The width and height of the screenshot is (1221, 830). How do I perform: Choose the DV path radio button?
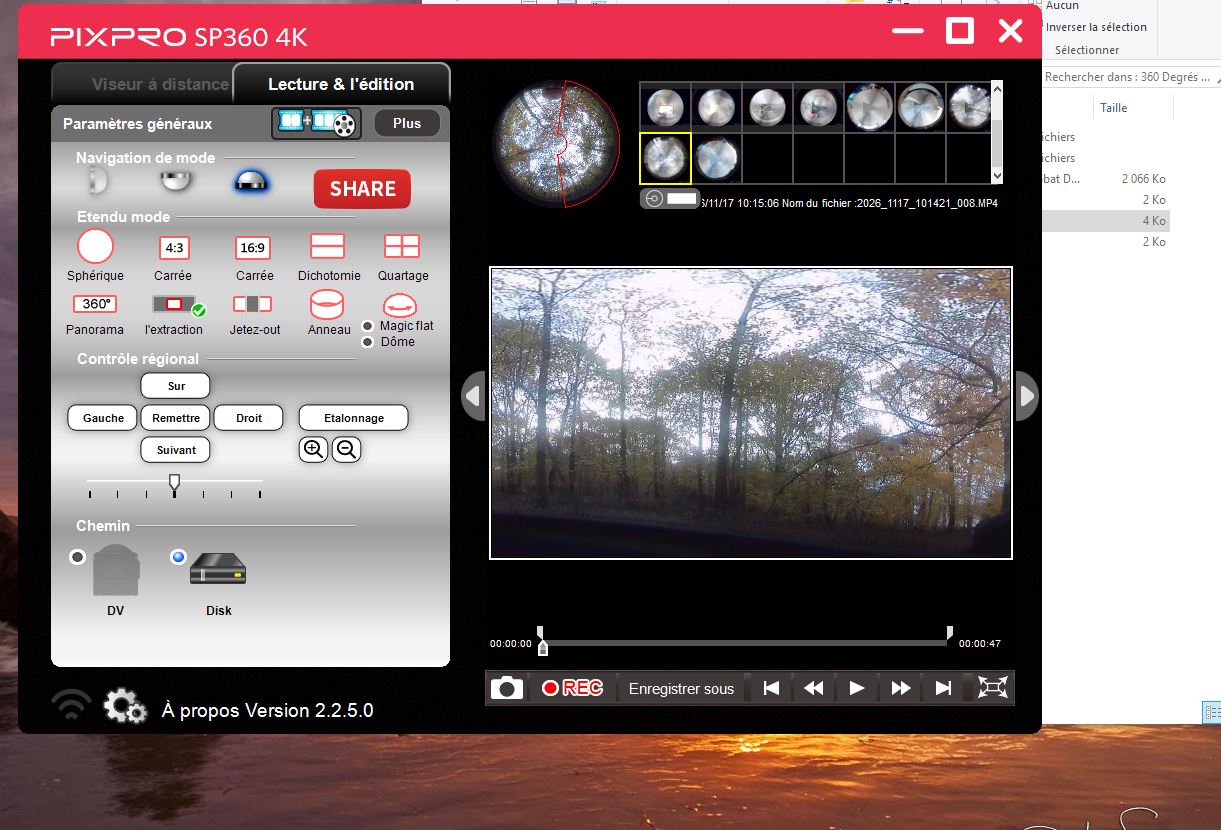77,557
